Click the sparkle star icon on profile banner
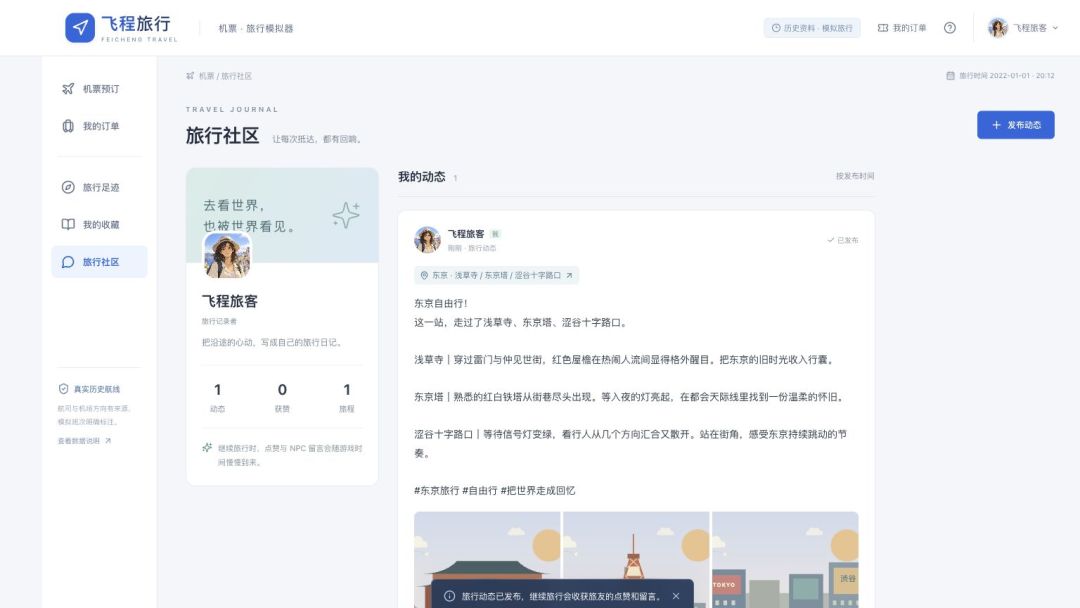 (x=346, y=215)
